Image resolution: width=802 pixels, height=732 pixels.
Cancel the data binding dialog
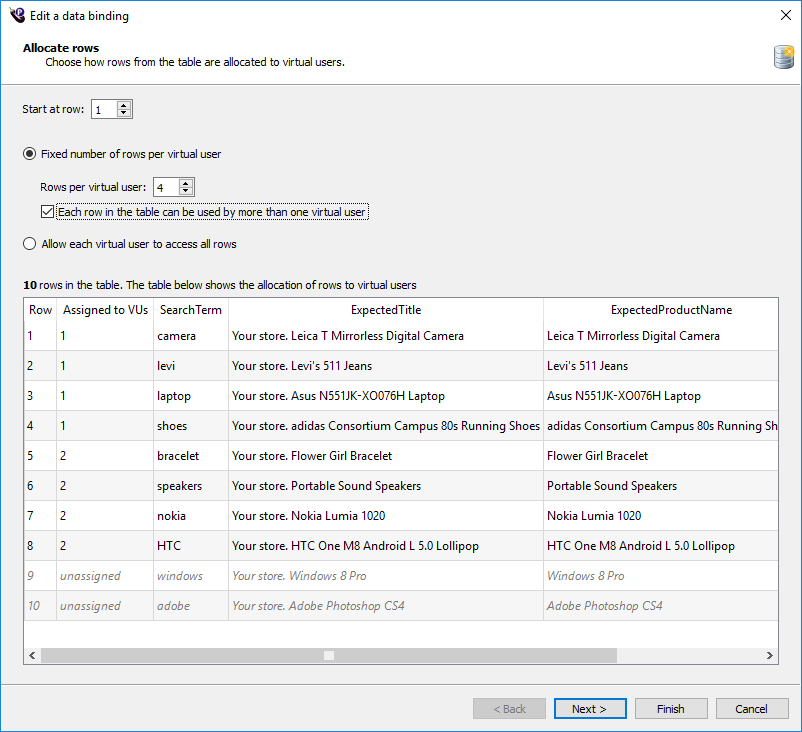pos(752,709)
